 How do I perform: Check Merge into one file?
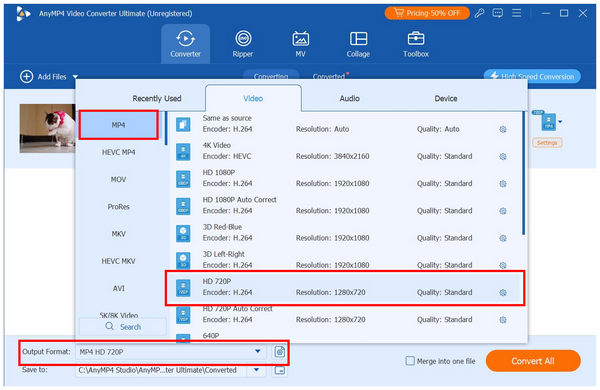[410, 361]
